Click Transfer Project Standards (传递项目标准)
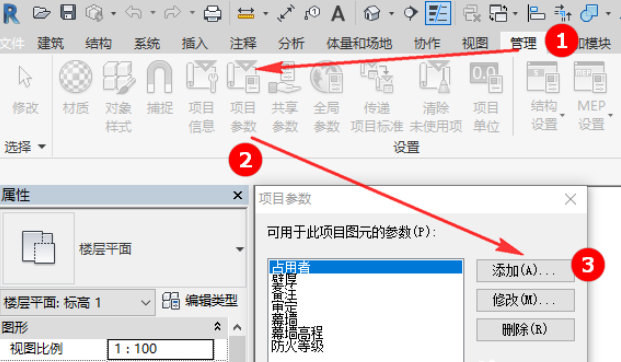The width and height of the screenshot is (621, 362). 377,97
